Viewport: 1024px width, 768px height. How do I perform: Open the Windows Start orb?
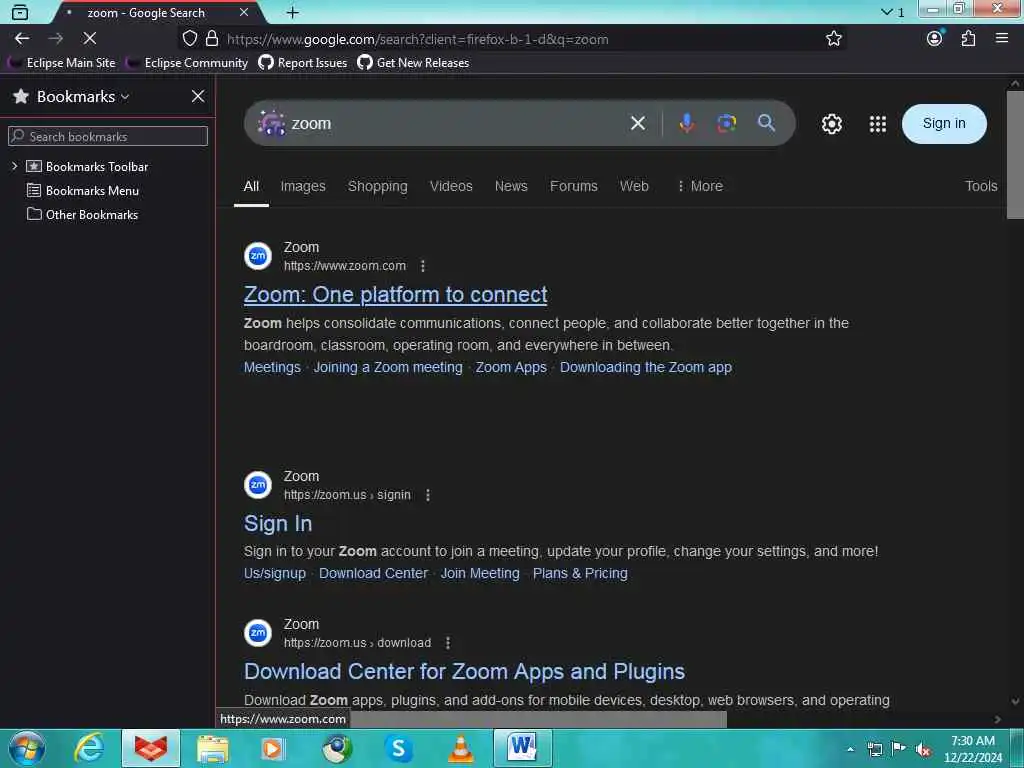pyautogui.click(x=27, y=748)
